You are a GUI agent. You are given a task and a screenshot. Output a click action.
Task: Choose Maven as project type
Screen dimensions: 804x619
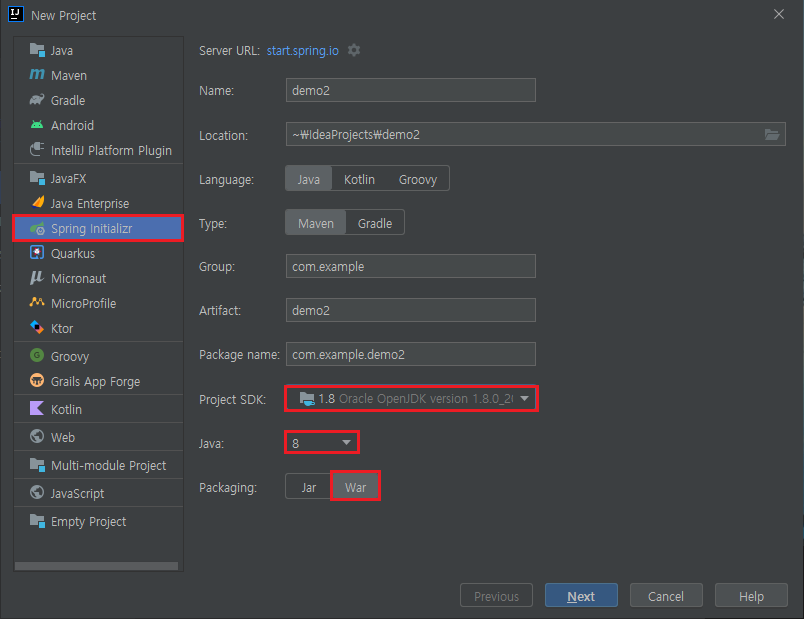pyautogui.click(x=316, y=223)
